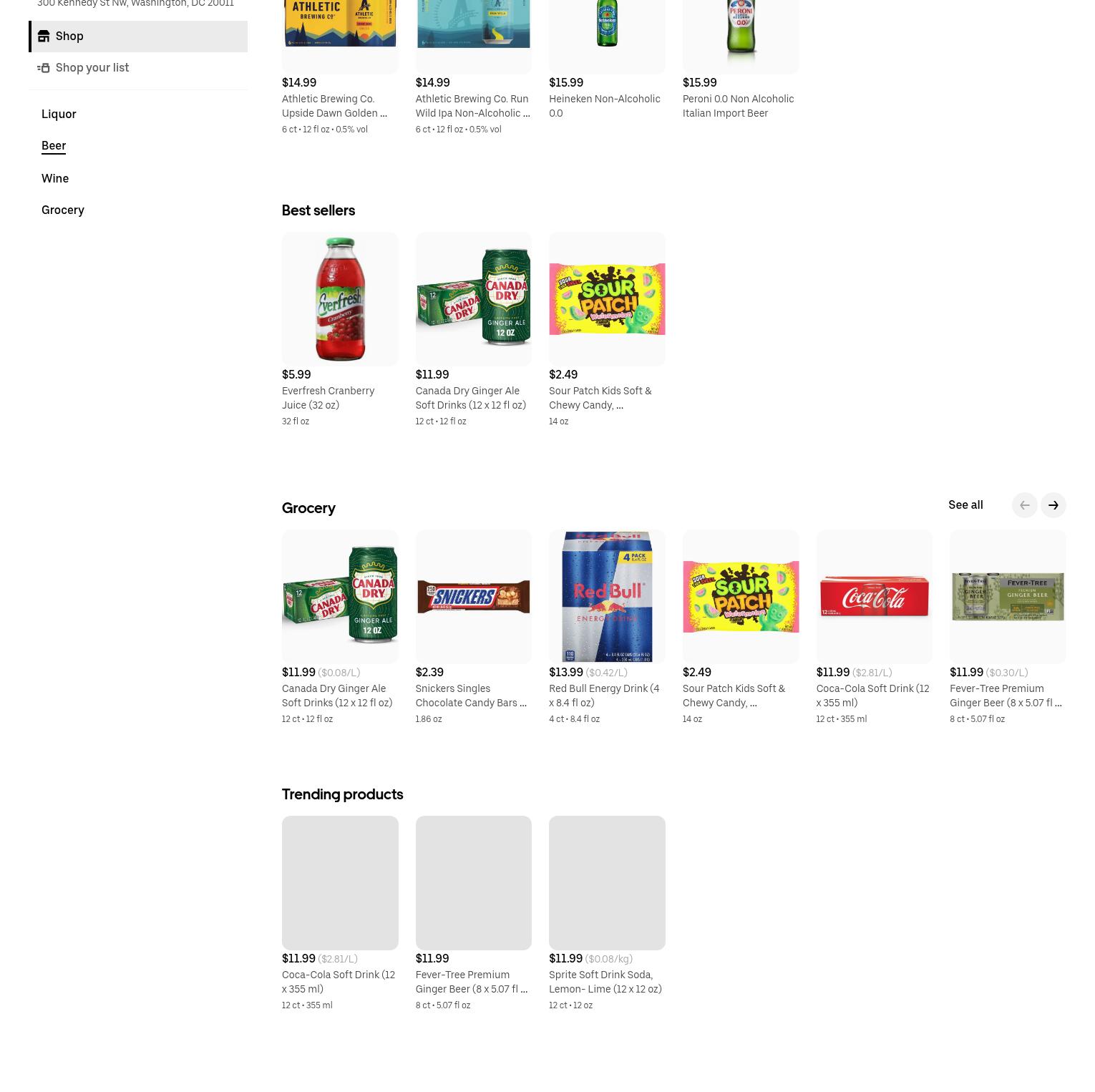Click Heineken Non-Alcoholic 0.0 product name
The width and height of the screenshot is (1095, 1092).
pos(605,106)
